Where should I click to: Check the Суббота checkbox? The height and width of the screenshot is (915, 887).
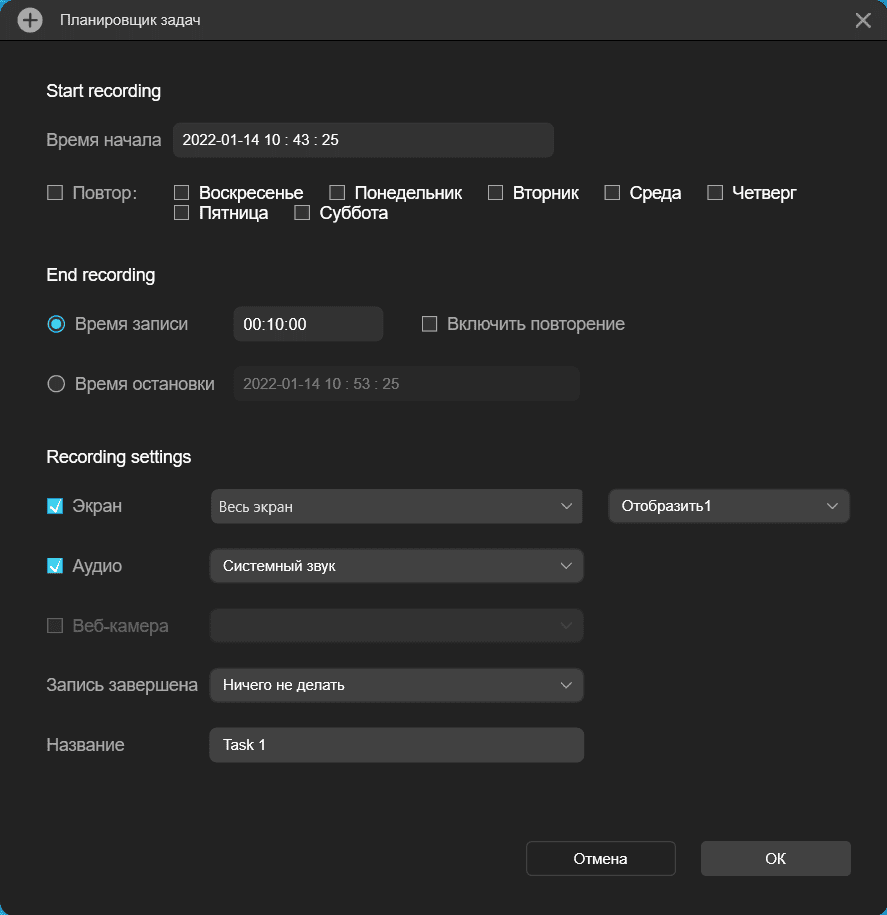click(x=302, y=213)
